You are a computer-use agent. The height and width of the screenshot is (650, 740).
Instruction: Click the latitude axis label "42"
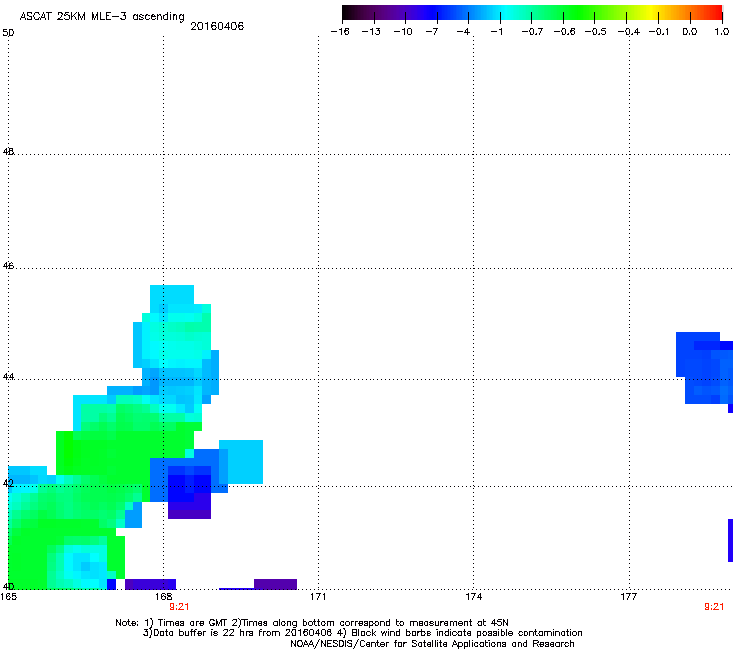coord(8,484)
